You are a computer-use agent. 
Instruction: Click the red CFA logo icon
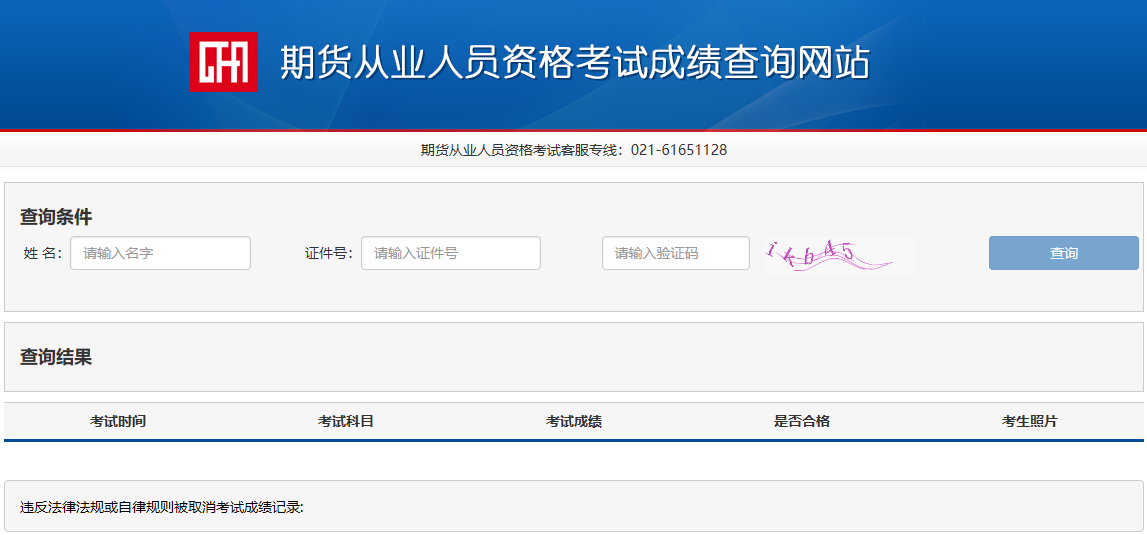click(x=223, y=62)
